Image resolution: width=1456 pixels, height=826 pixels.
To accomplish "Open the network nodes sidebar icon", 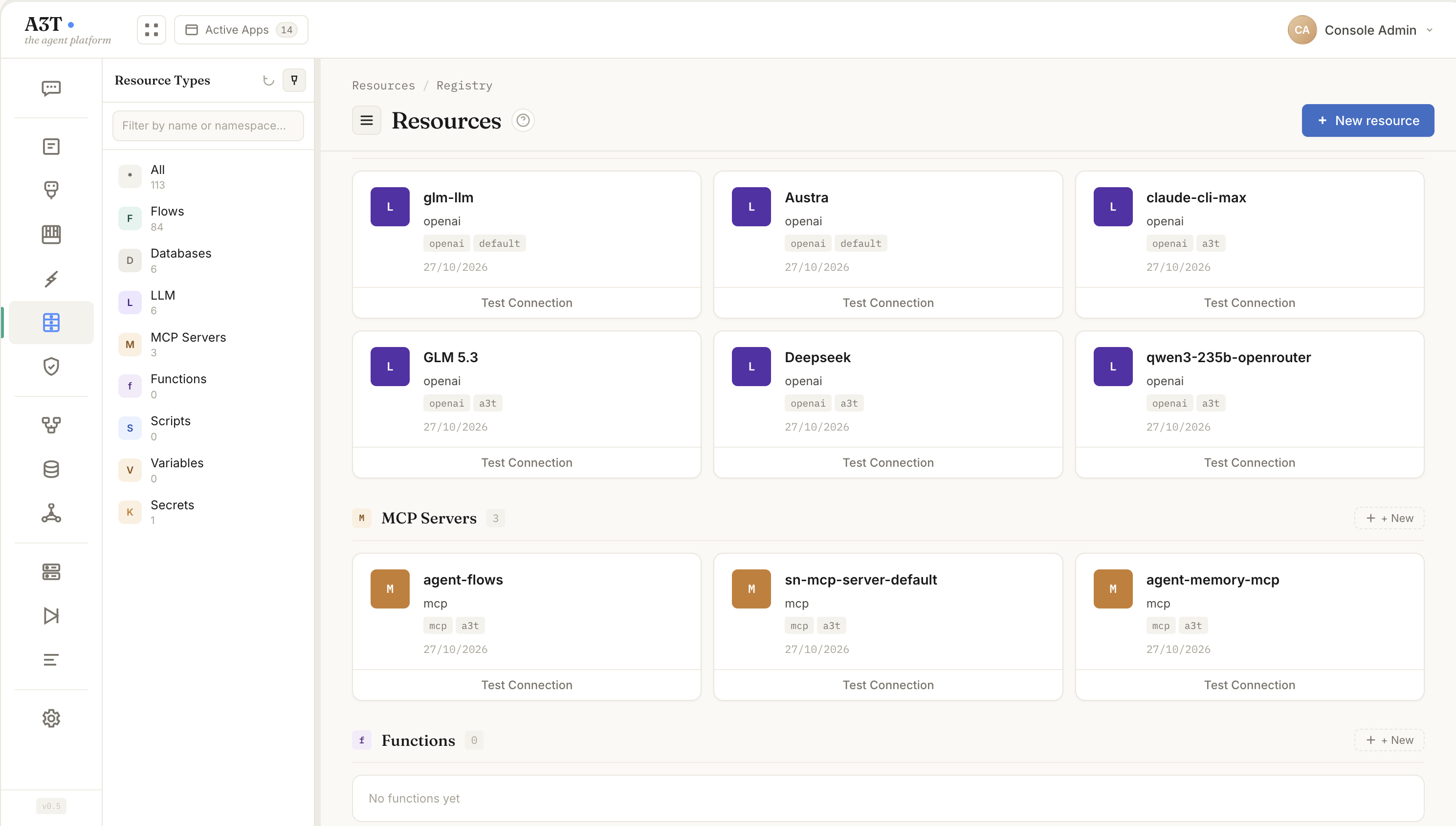I will point(51,513).
